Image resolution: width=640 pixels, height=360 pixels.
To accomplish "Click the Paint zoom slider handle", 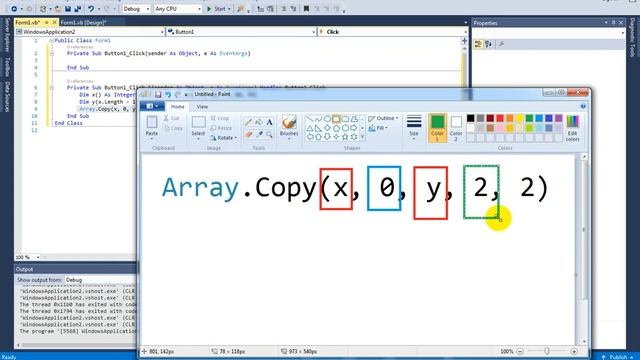I will (x=547, y=351).
